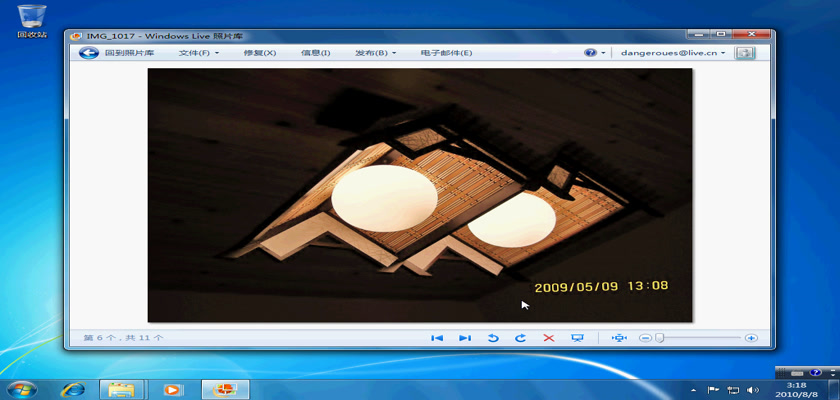840x400 pixels.
Task: Open the 文件(F) dropdown menu
Action: (x=198, y=53)
